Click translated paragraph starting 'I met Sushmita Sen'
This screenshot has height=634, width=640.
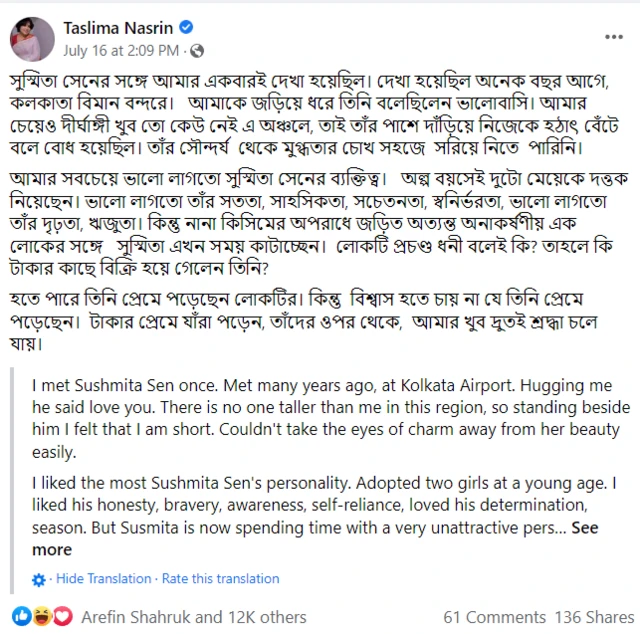pyautogui.click(x=330, y=418)
